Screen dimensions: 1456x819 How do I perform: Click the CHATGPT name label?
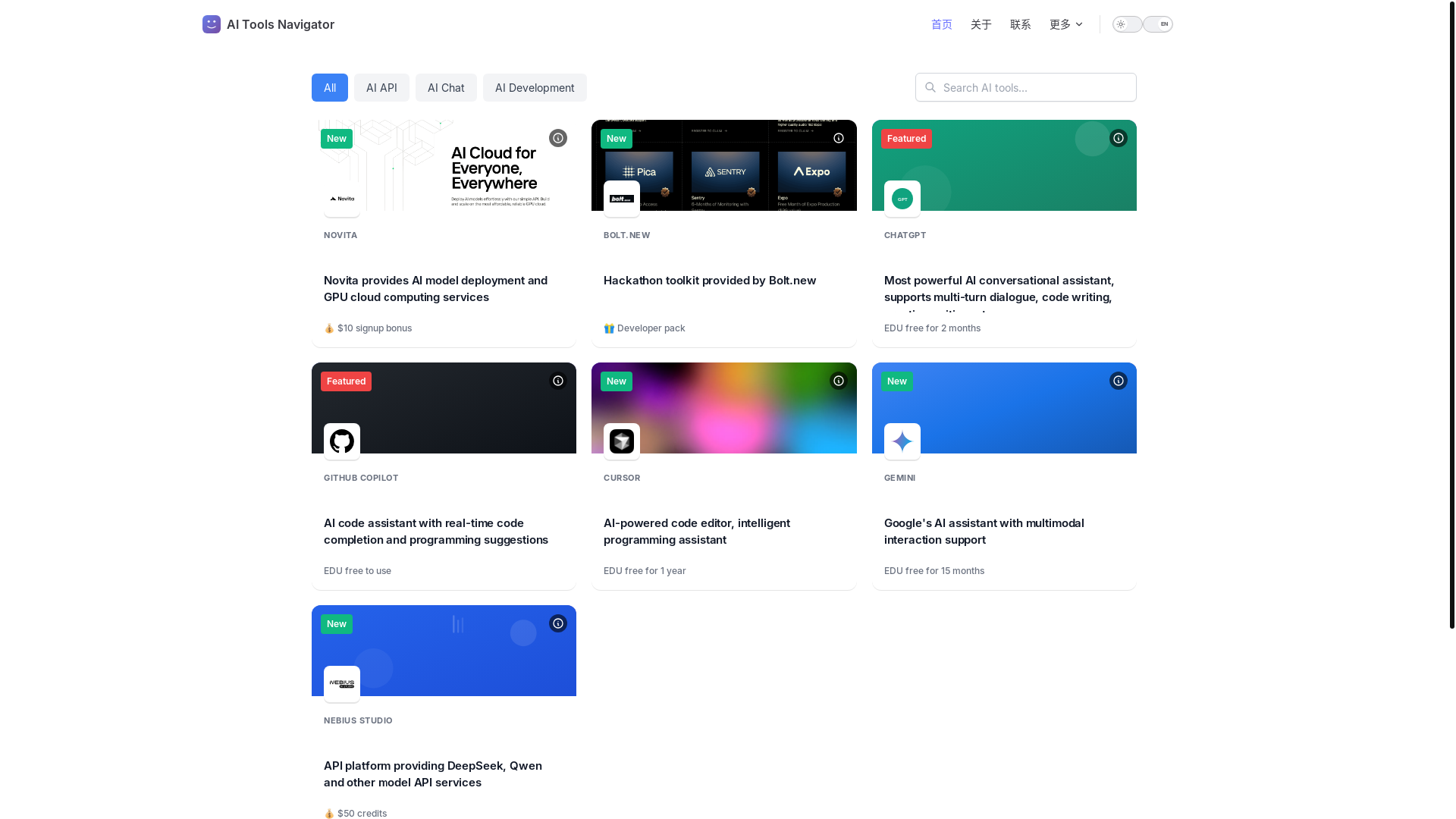(905, 235)
